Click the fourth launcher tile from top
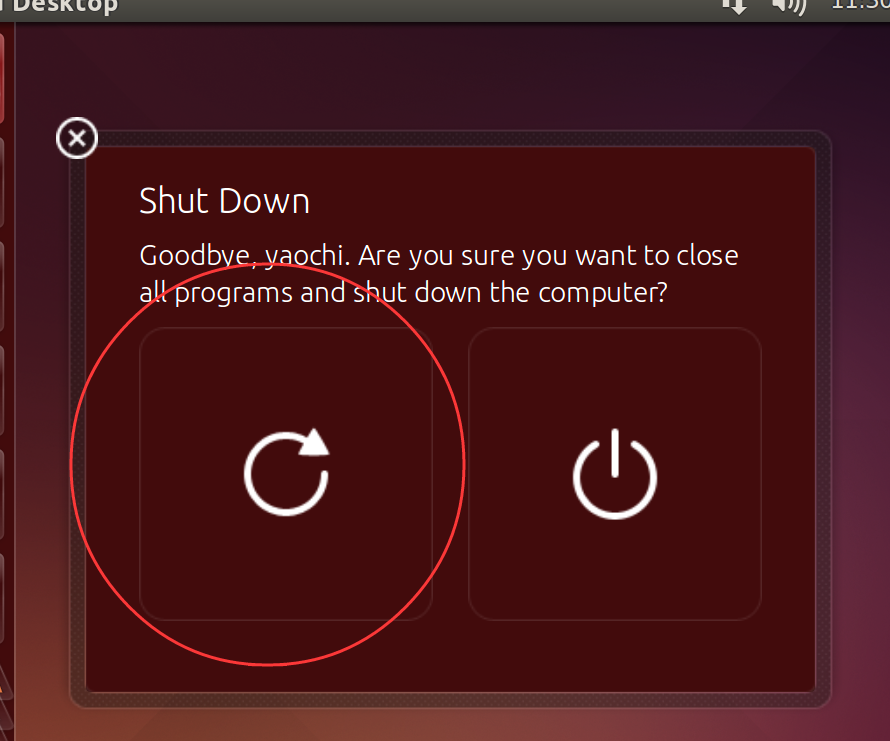The image size is (890, 741). (x=2, y=390)
